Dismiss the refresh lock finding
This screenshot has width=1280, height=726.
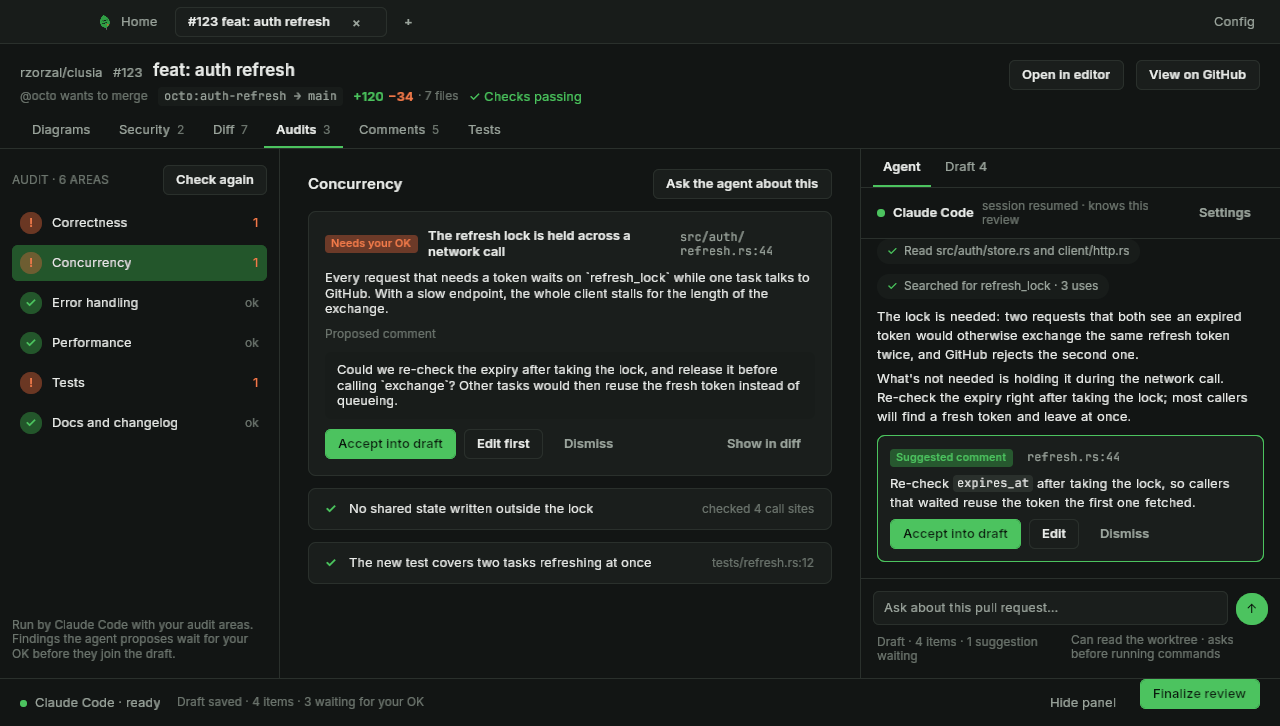[x=588, y=444]
